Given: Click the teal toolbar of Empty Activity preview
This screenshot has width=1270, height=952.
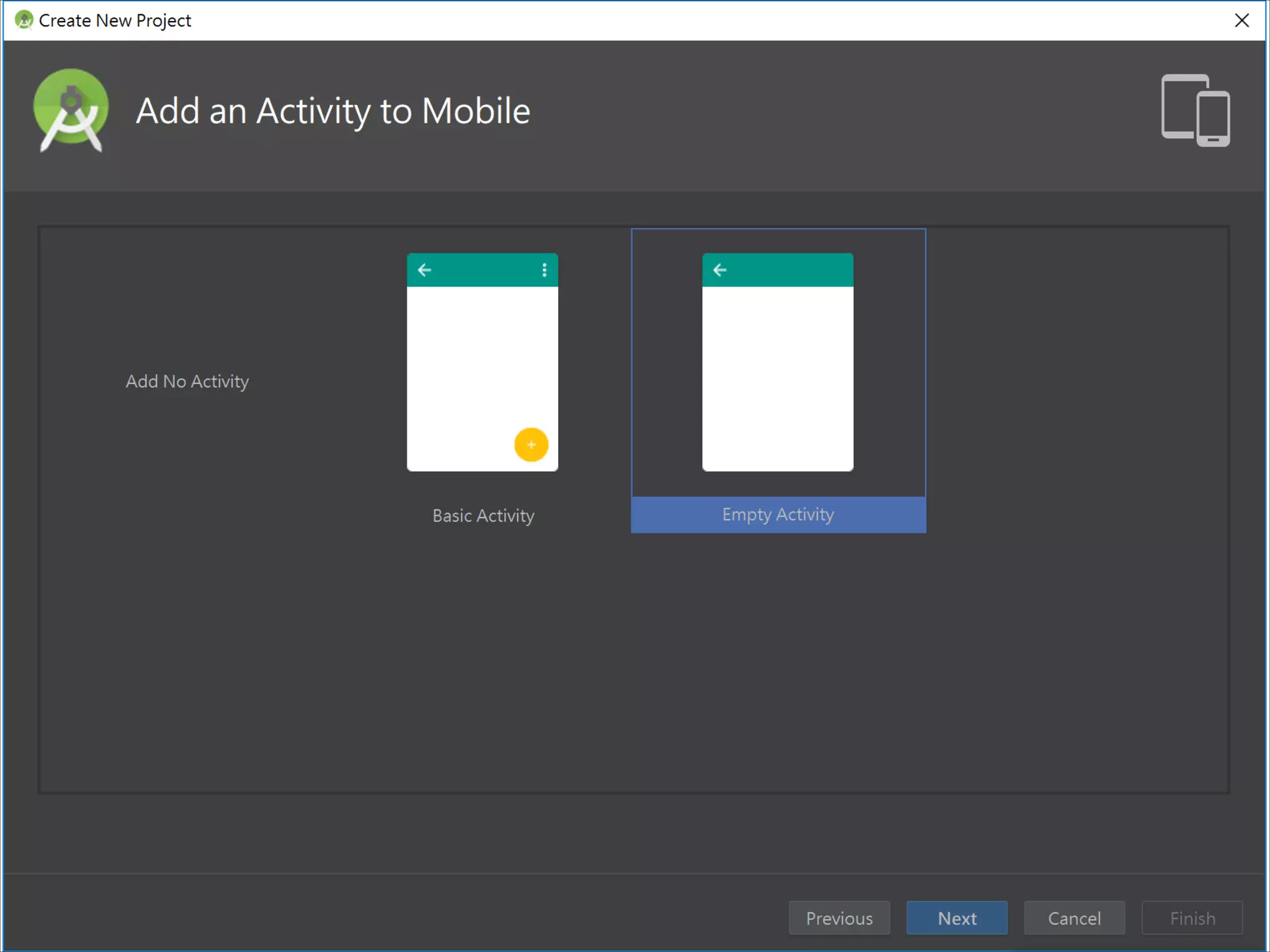Looking at the screenshot, I should coord(788,270).
